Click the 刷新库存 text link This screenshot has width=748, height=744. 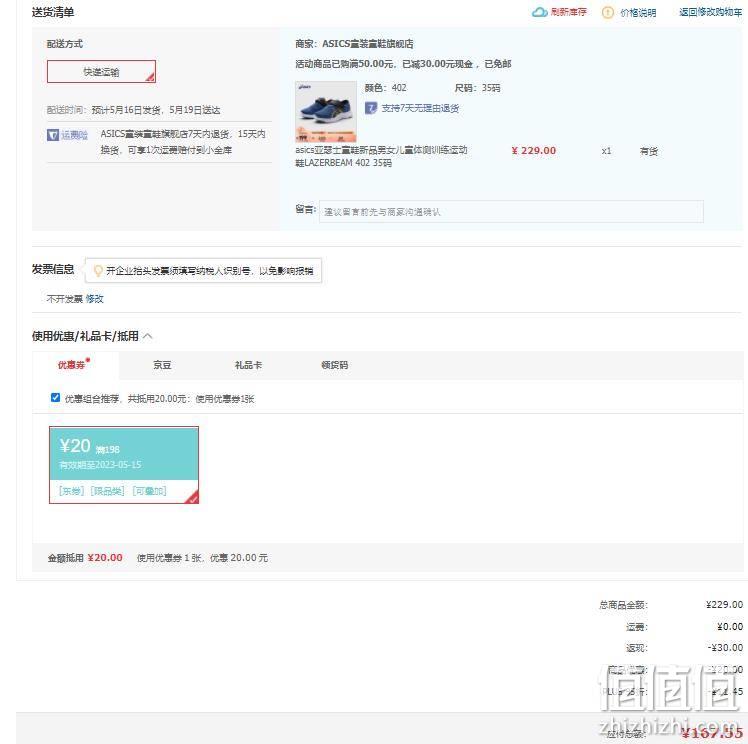coord(568,12)
